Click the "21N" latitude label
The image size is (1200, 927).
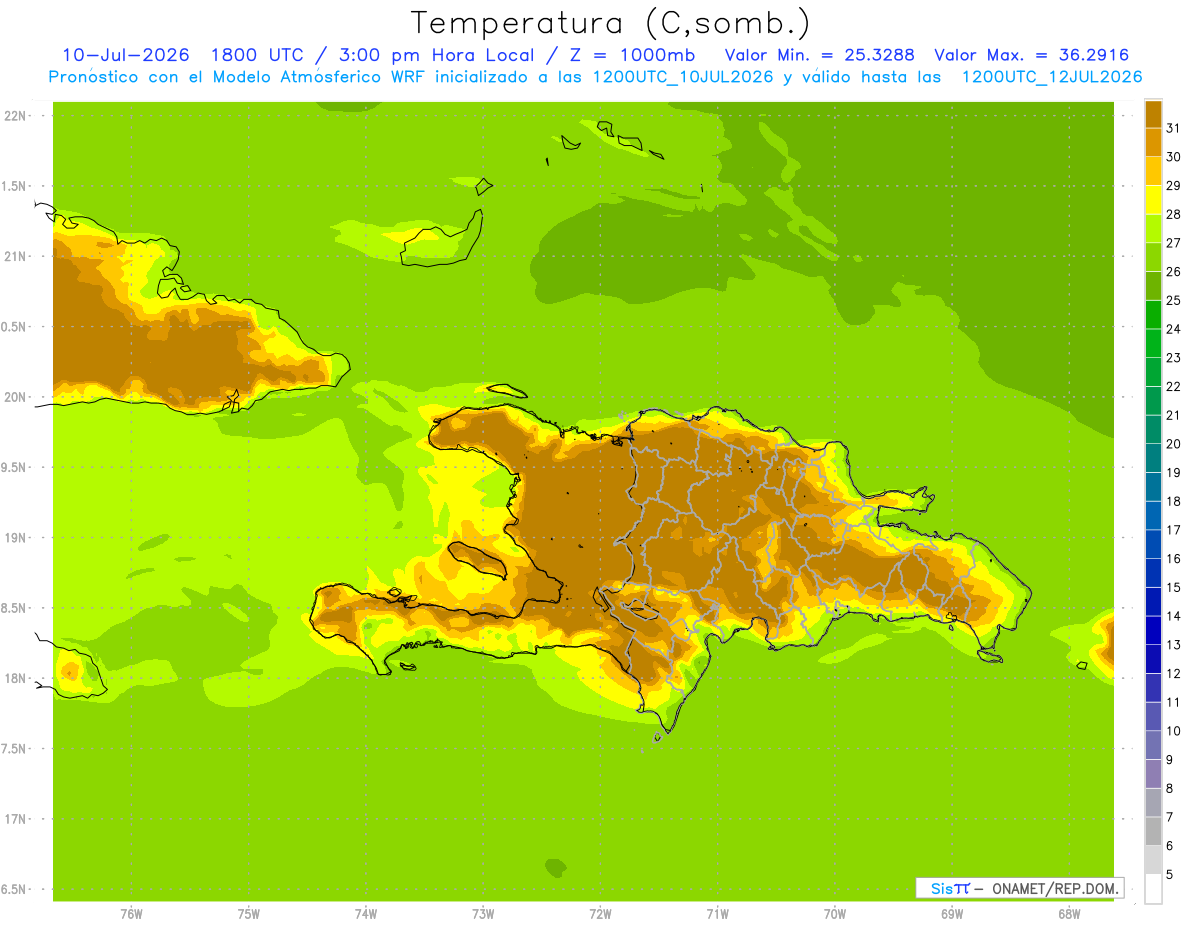tap(16, 257)
